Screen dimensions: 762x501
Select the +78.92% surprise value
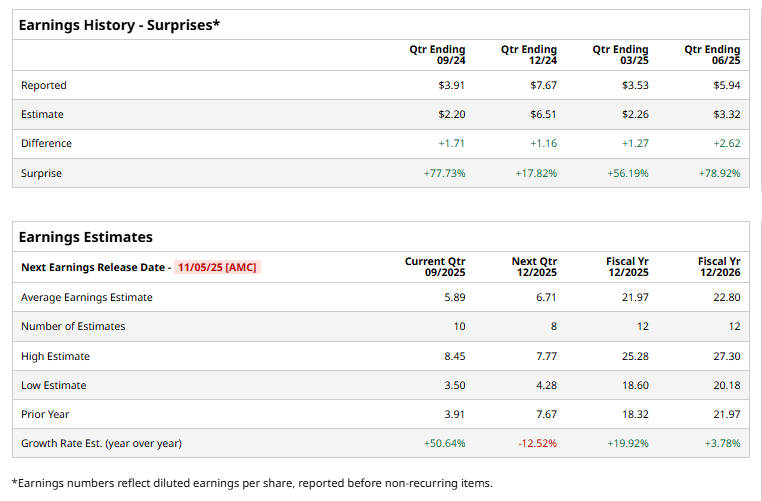coord(720,173)
